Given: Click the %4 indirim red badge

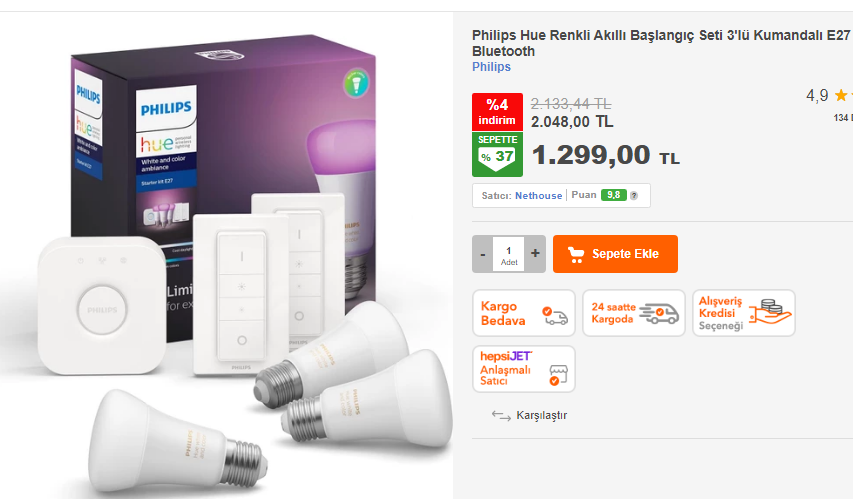Looking at the screenshot, I should click(497, 112).
